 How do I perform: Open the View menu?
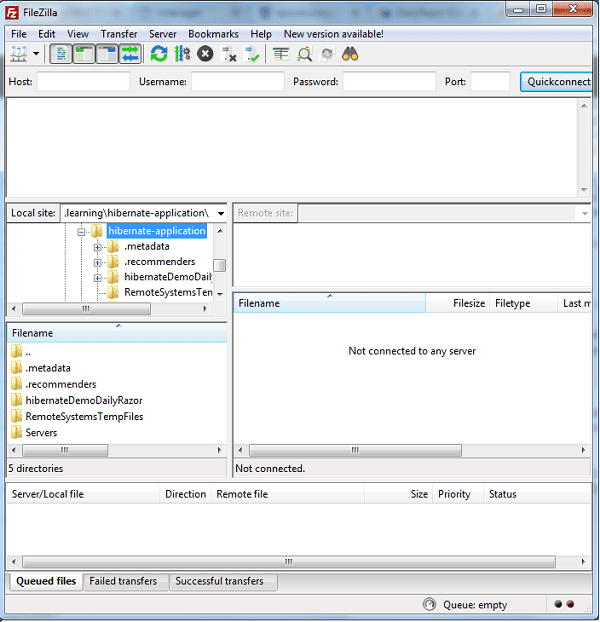(x=78, y=34)
